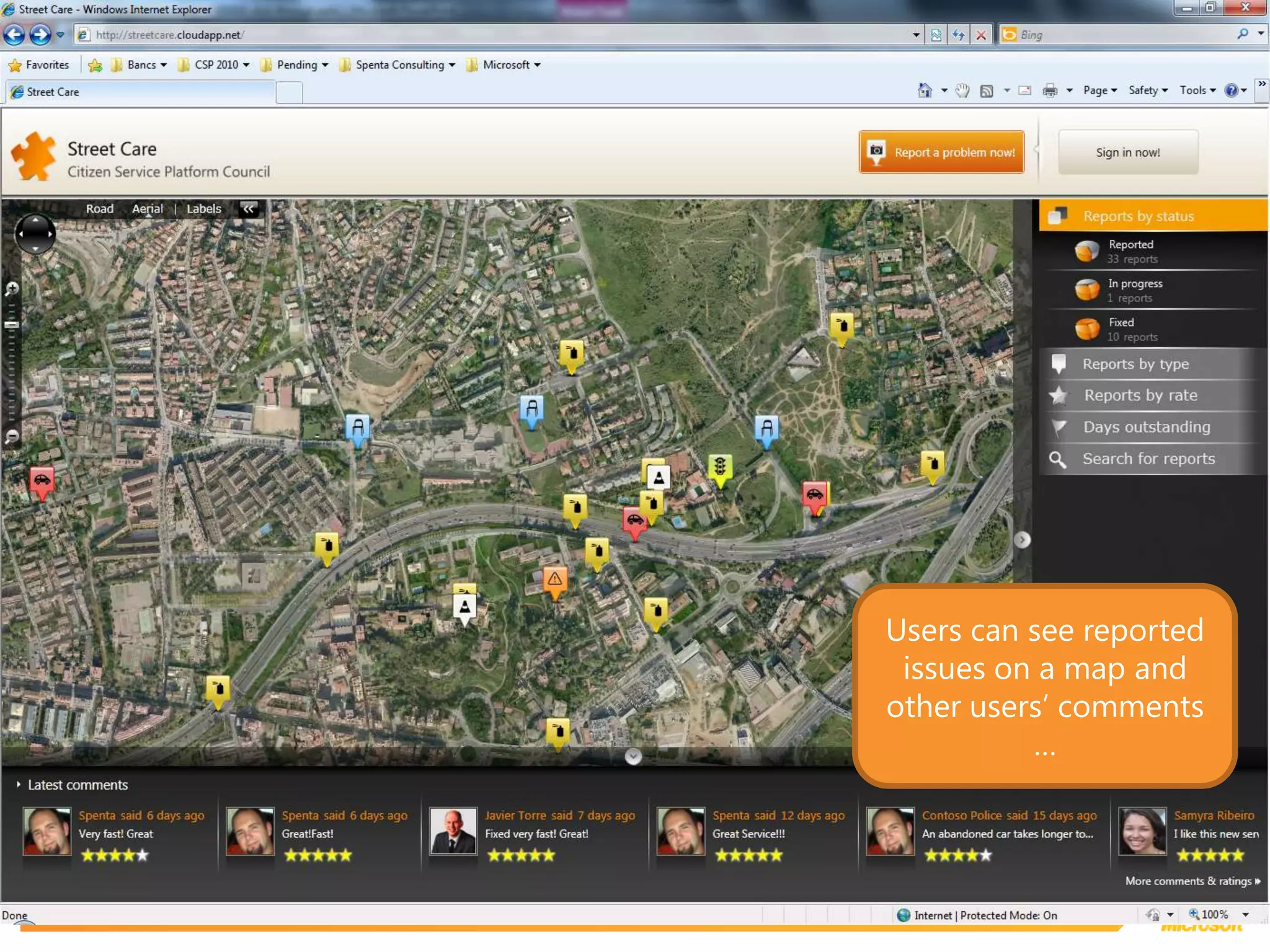Click Javier Torre's avatar photo
1270x952 pixels.
pos(453,831)
